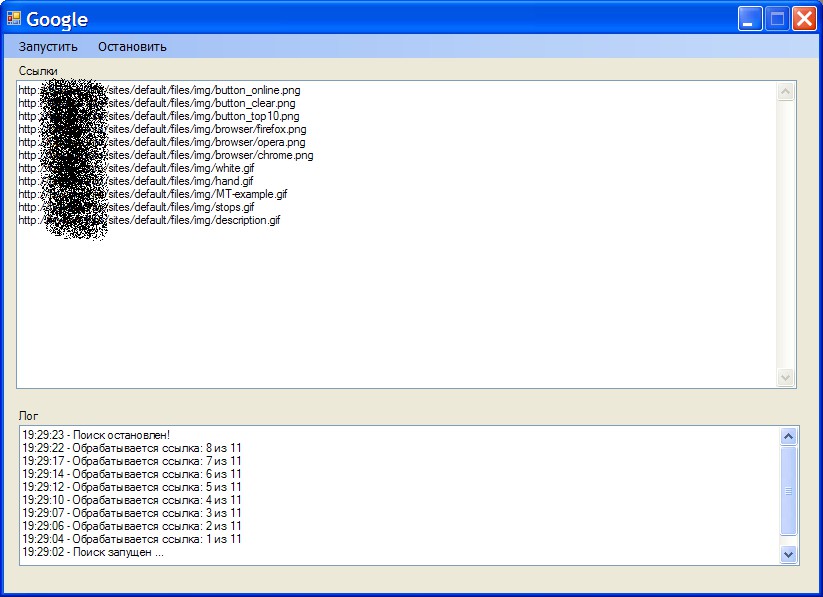
Task: Click scroll-down arrow of links list
Action: tap(785, 378)
